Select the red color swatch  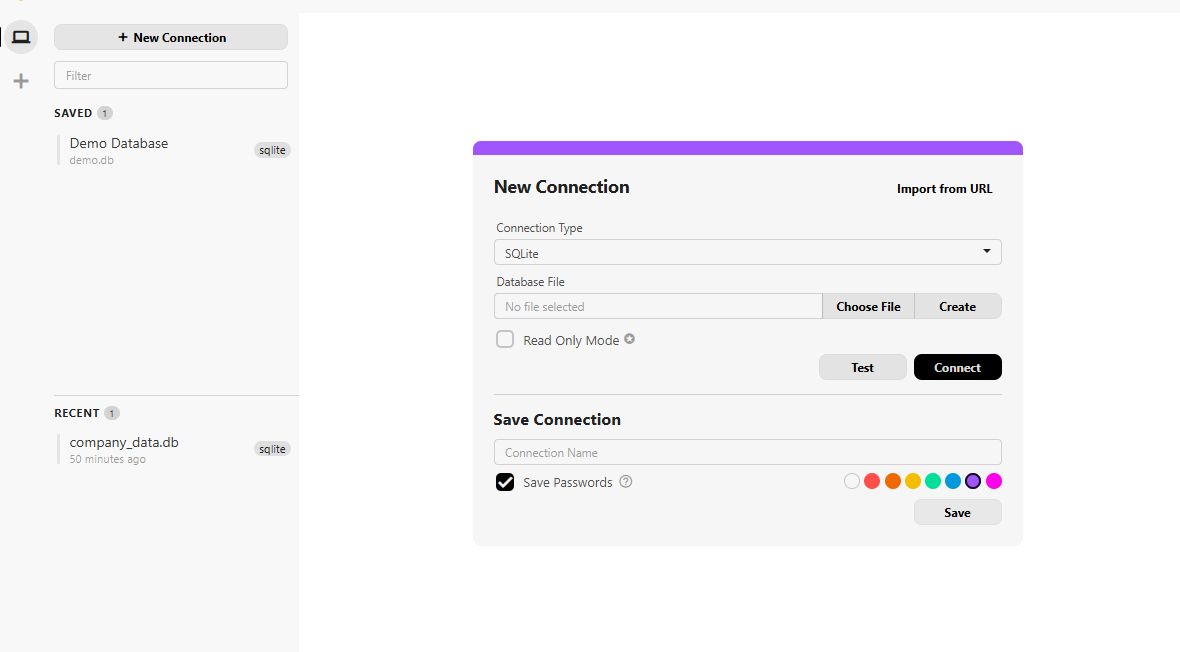pos(872,481)
